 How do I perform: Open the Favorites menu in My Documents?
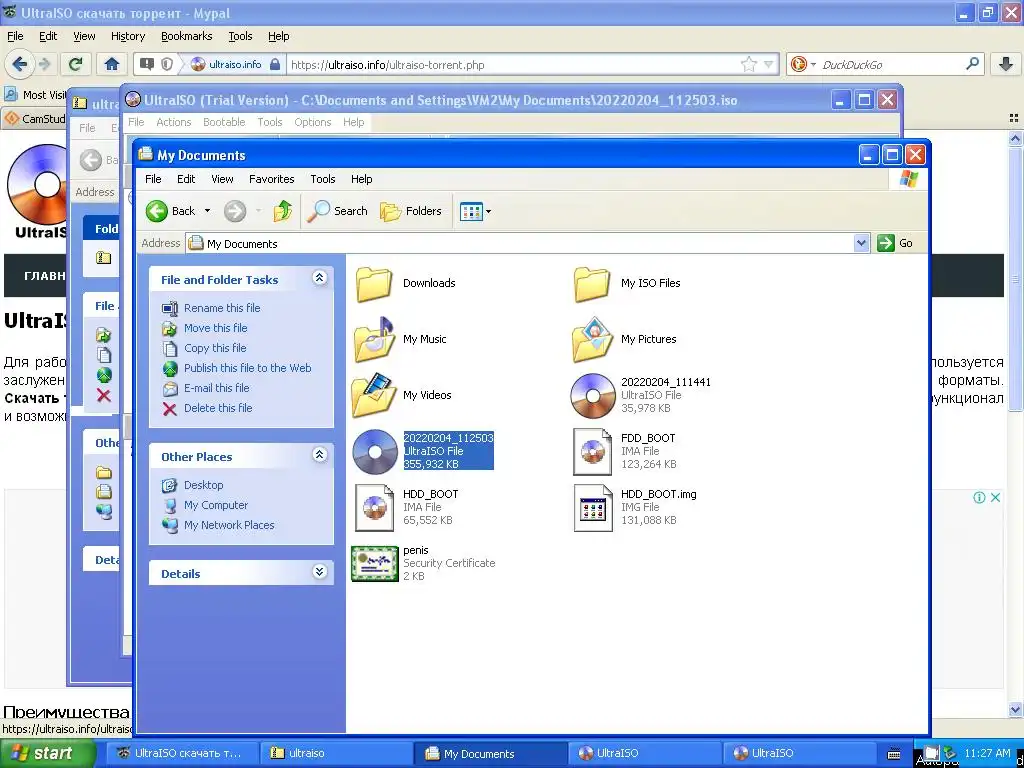point(272,179)
